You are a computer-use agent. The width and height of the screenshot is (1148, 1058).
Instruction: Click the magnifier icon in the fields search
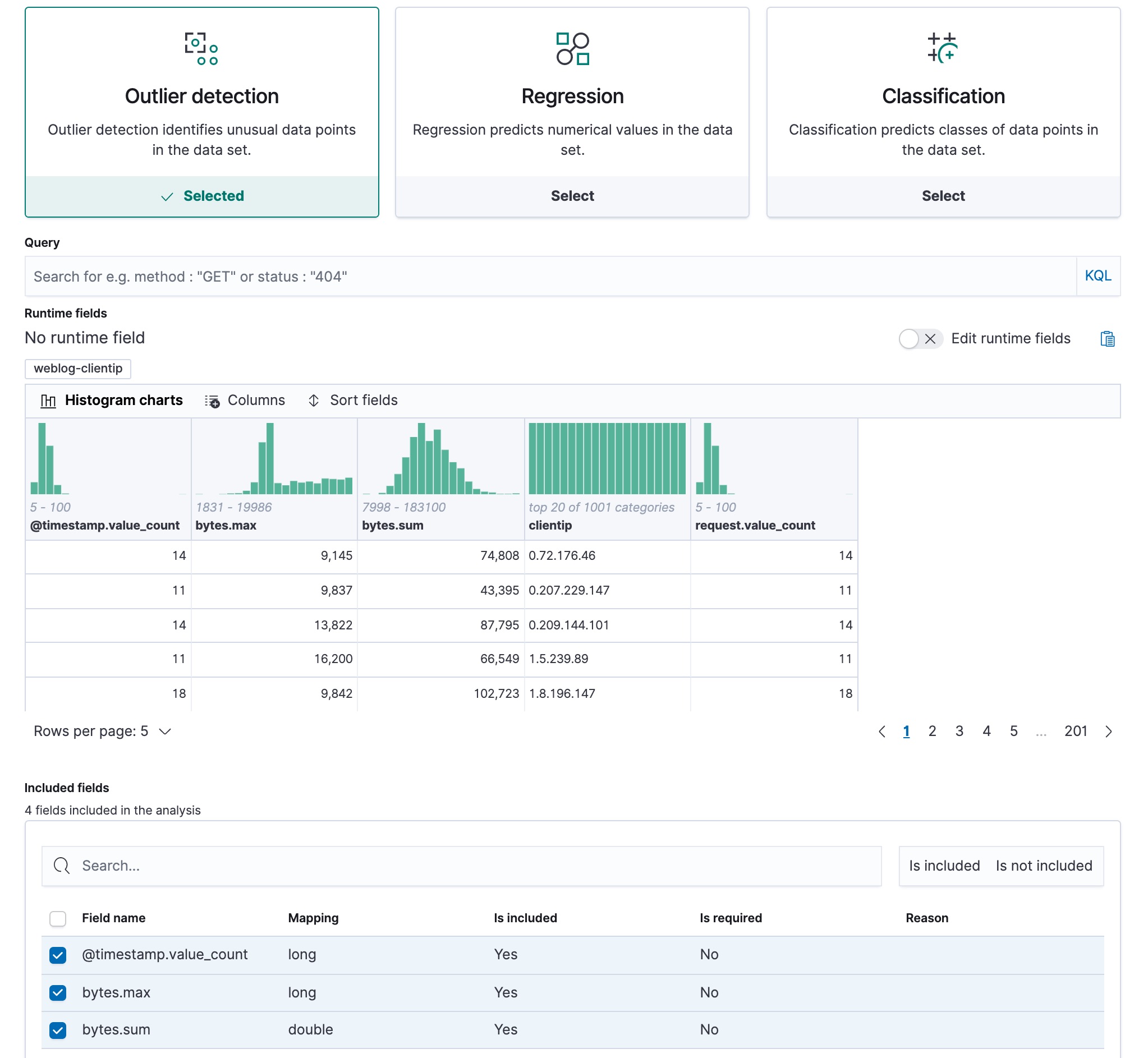61,866
